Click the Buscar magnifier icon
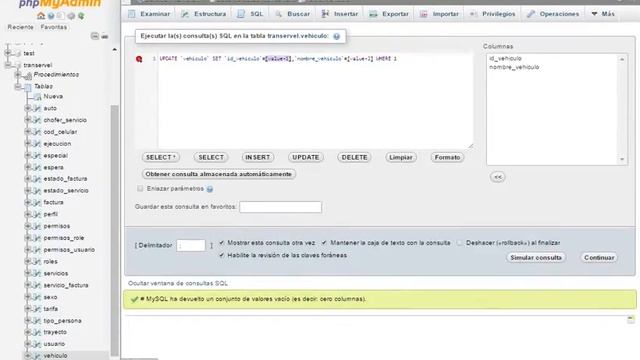640x360 pixels. tap(278, 14)
